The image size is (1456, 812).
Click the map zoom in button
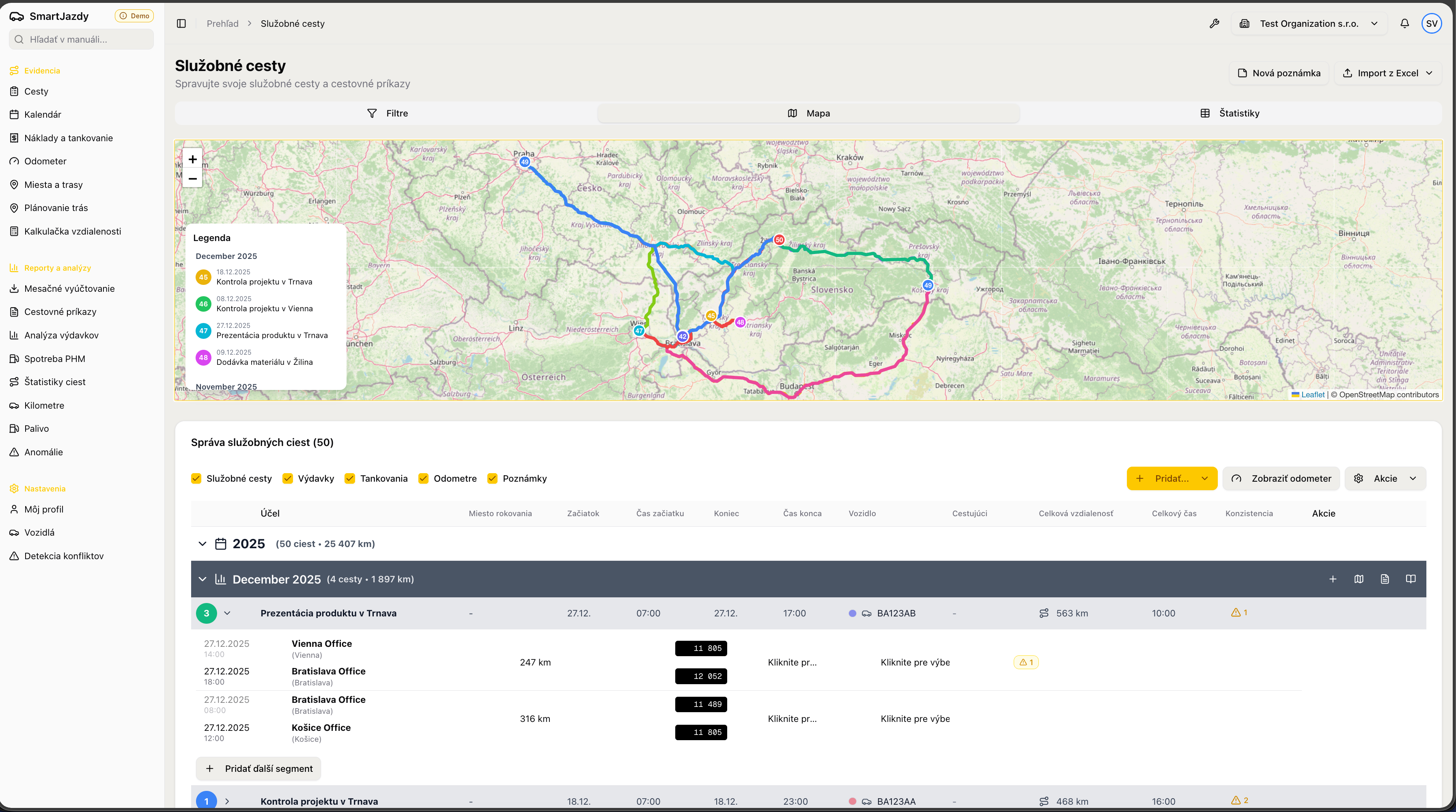pyautogui.click(x=192, y=159)
